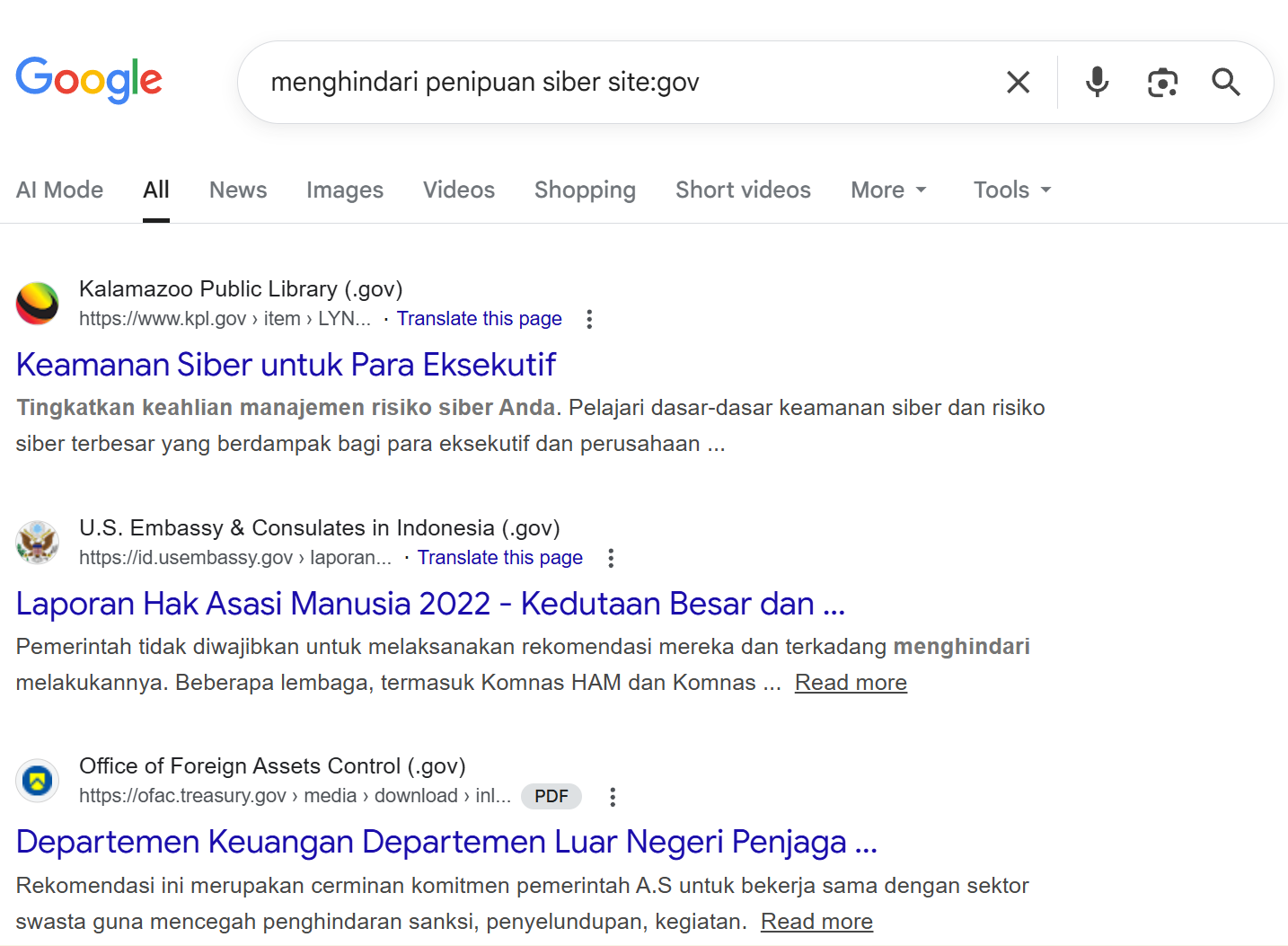Click the Google logo

point(89,80)
